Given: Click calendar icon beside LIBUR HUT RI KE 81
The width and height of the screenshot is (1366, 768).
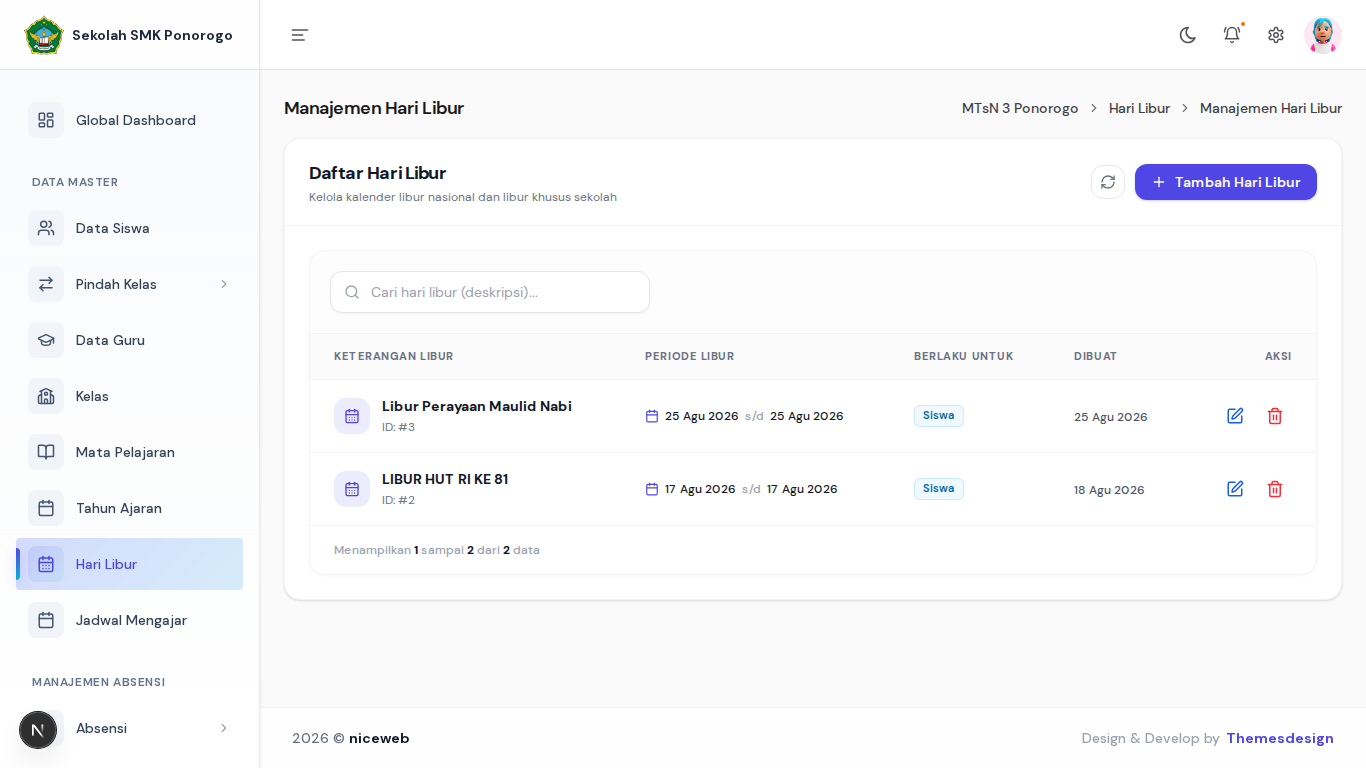Looking at the screenshot, I should [x=352, y=489].
